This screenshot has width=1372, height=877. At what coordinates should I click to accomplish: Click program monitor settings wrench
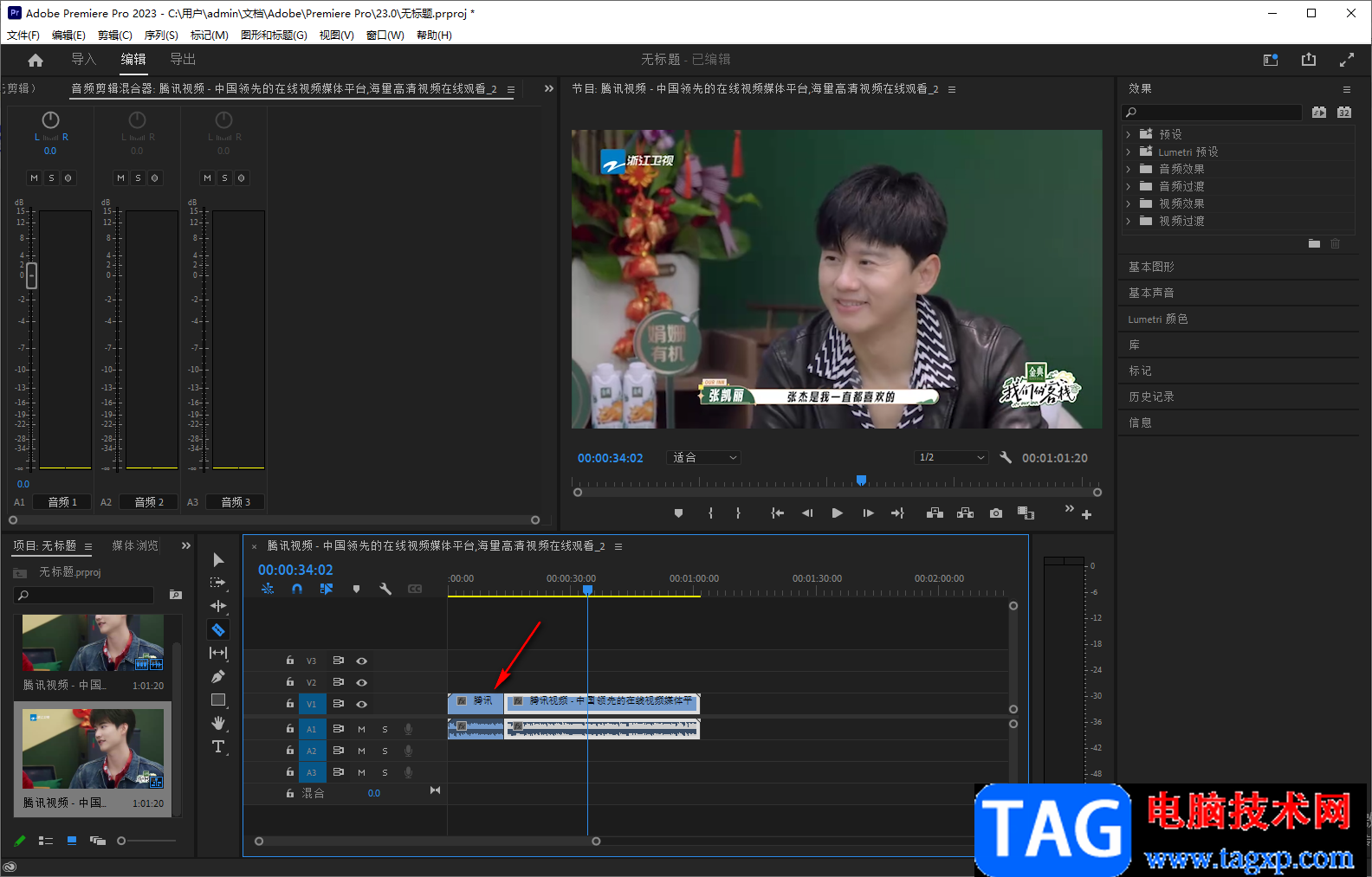click(1006, 457)
